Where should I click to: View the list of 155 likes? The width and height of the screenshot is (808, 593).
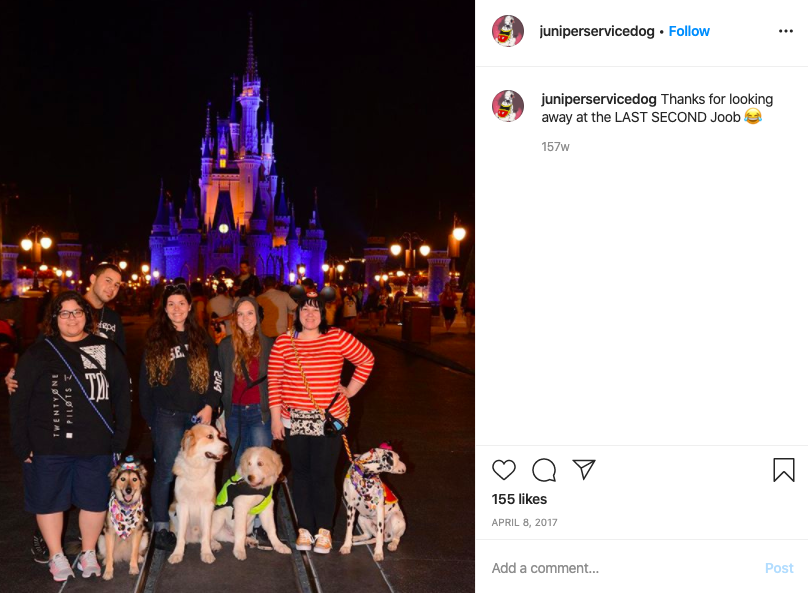coord(519,499)
